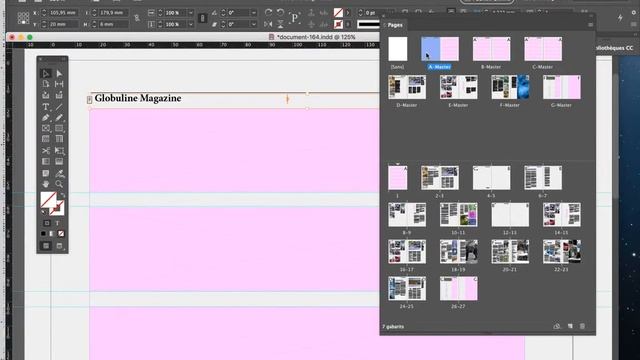Click the rotate 90° counter-clockwise icon
This screenshot has width=640, height=360.
click(x=280, y=13)
